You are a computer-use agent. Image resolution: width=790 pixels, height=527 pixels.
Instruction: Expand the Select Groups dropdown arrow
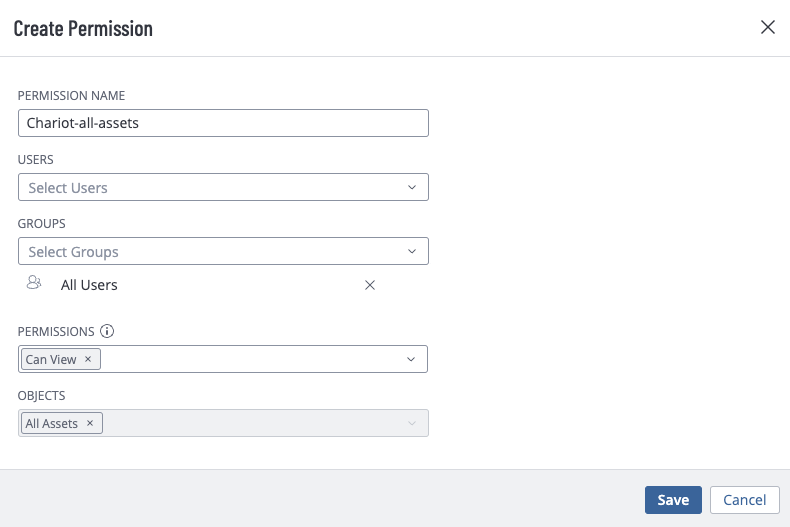pos(412,251)
